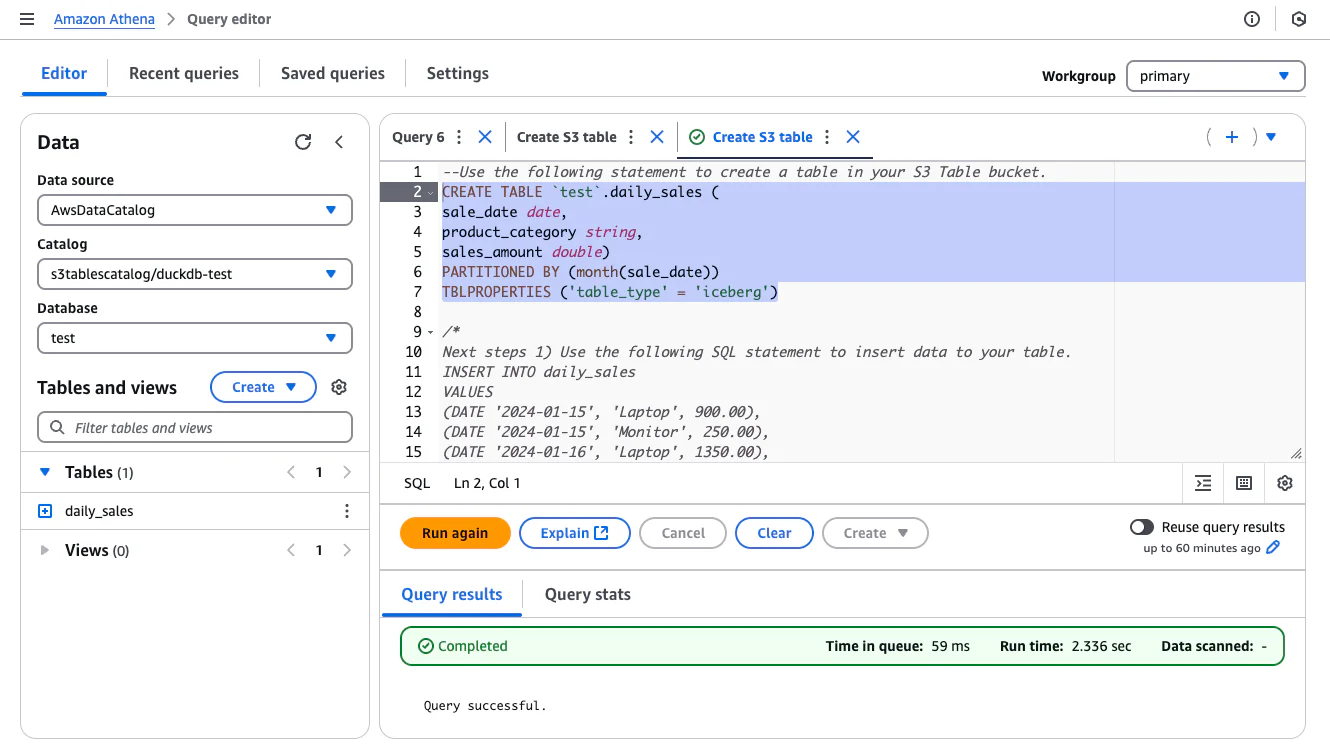Viewport: 1330px width, 756px height.
Task: Click the Filter tables and views field
Action: [195, 428]
